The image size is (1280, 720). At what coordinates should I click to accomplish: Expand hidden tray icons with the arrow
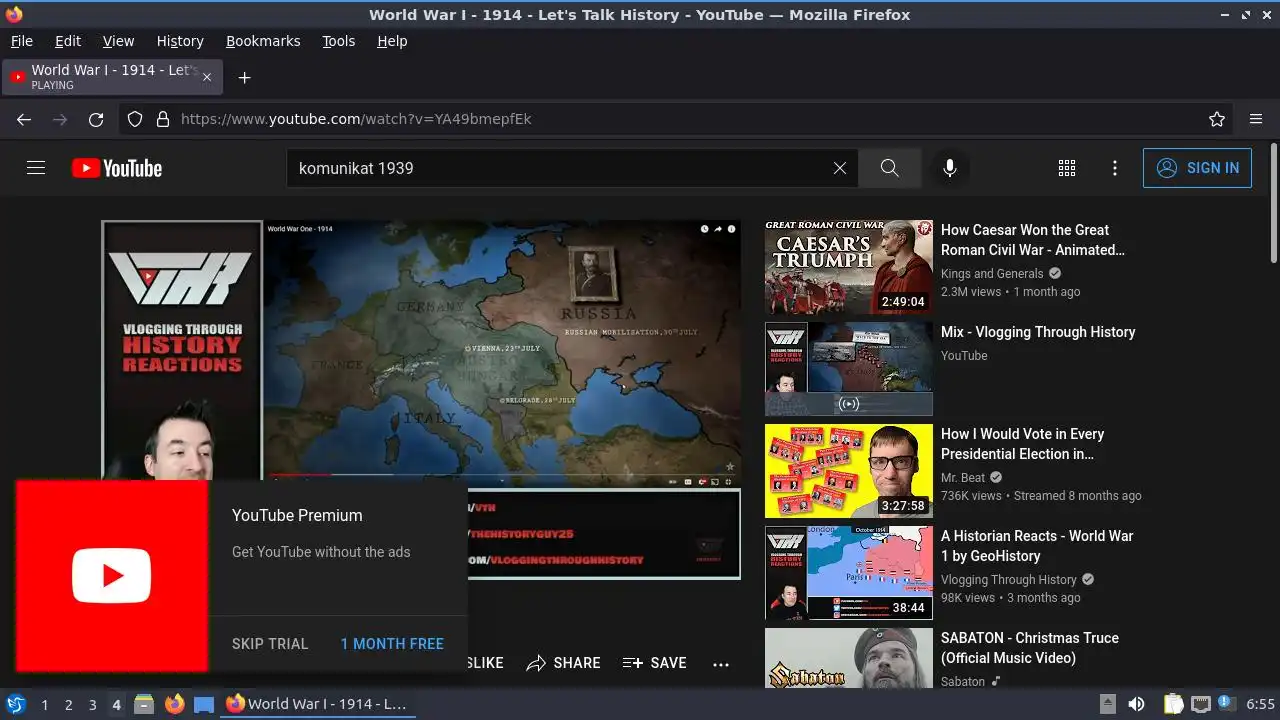1107,704
